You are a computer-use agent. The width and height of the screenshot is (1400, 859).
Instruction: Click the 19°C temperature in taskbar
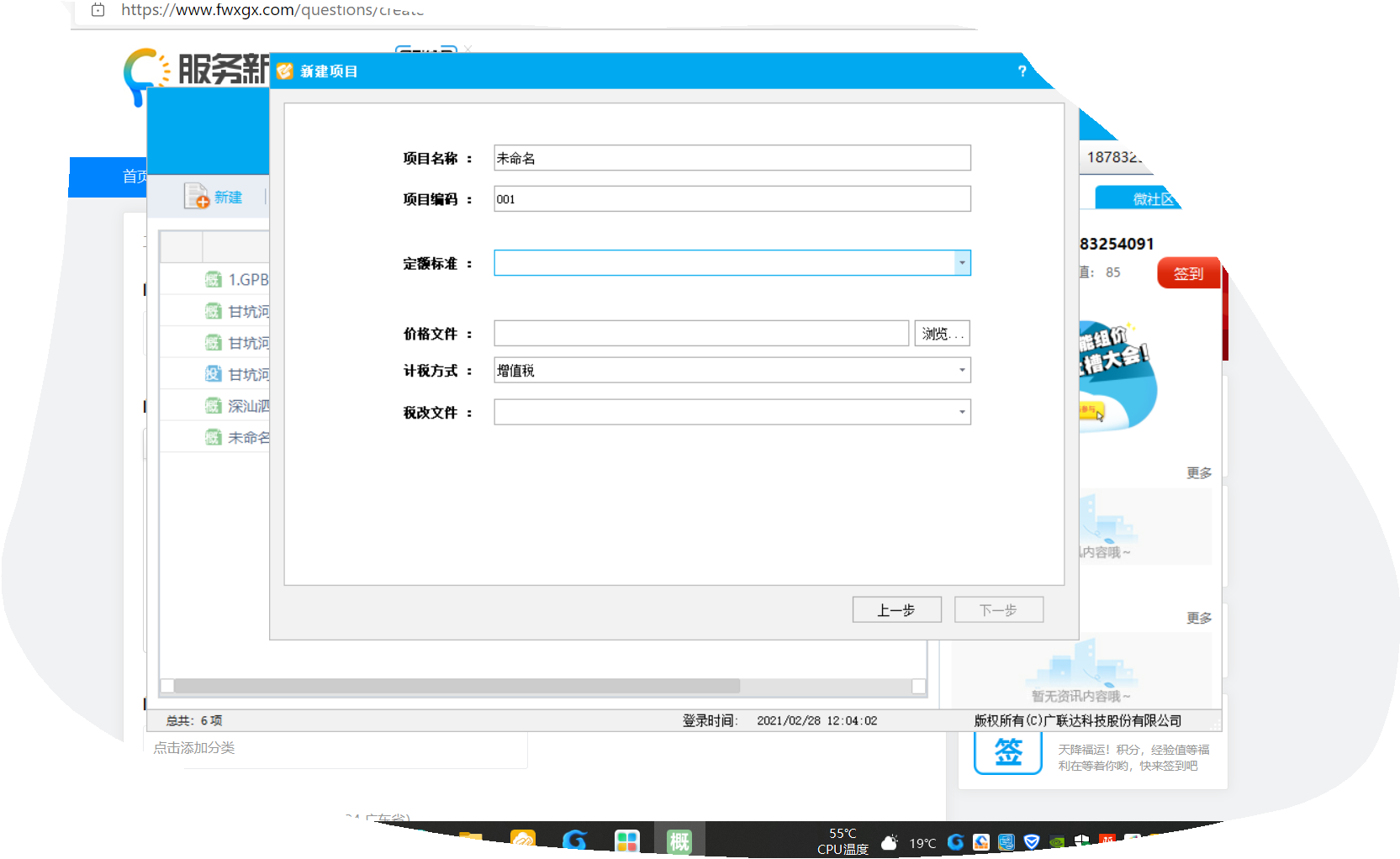[x=922, y=843]
